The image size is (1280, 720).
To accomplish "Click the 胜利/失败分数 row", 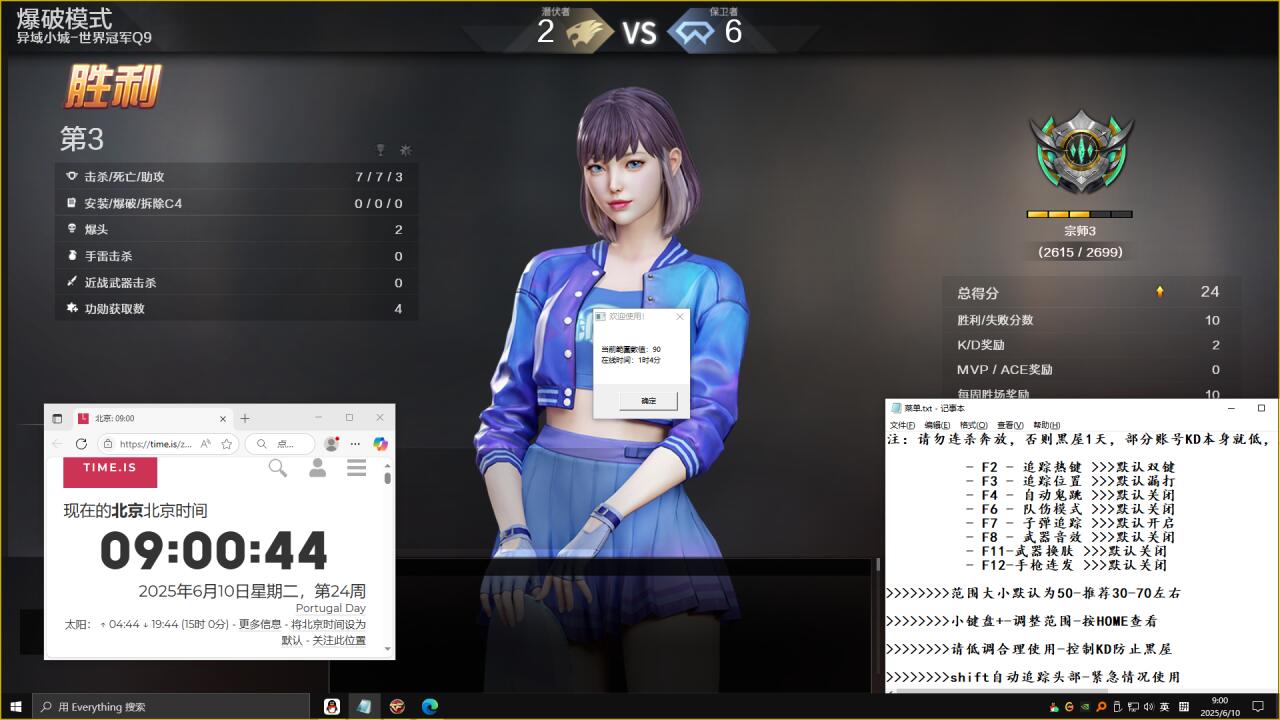I will pos(1091,320).
